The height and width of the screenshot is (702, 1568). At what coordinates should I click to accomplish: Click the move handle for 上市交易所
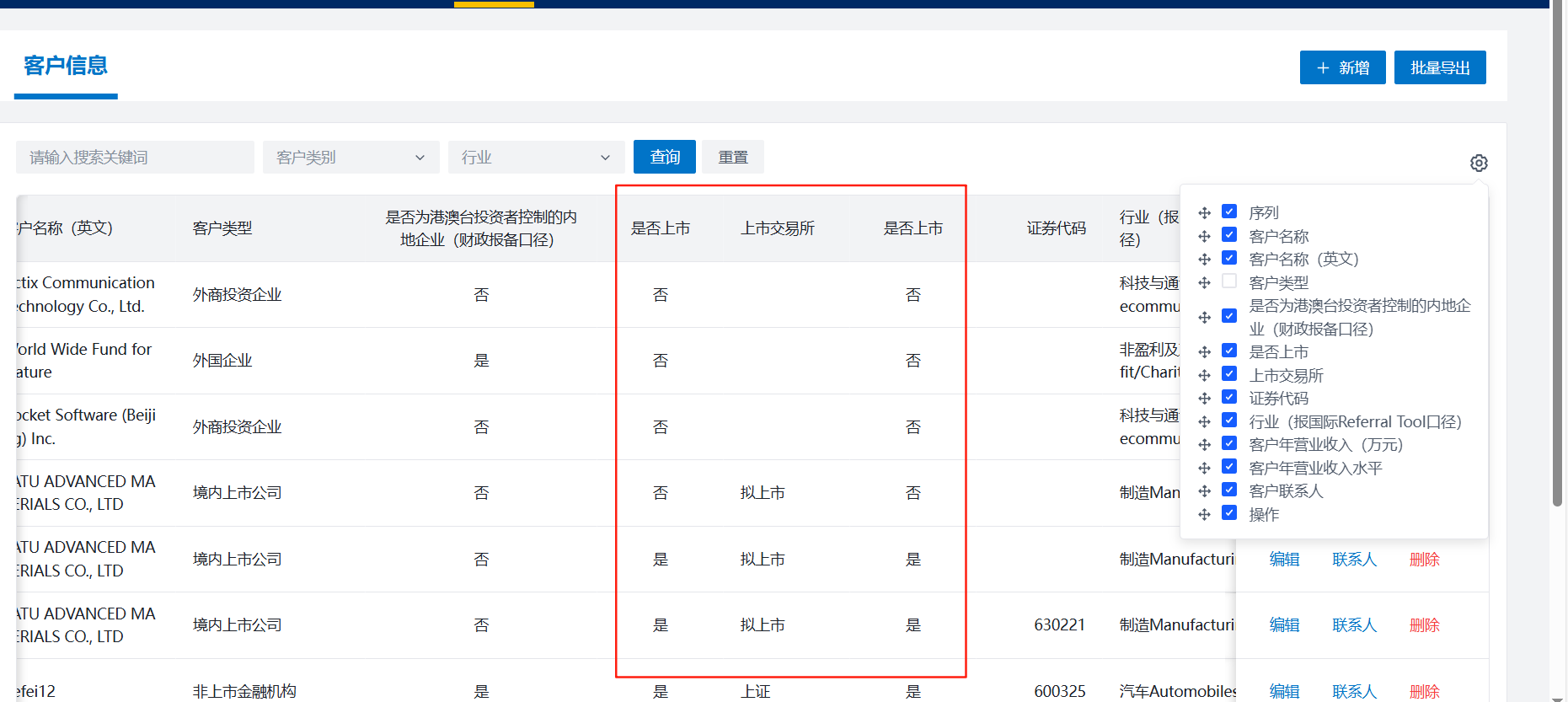1204,376
